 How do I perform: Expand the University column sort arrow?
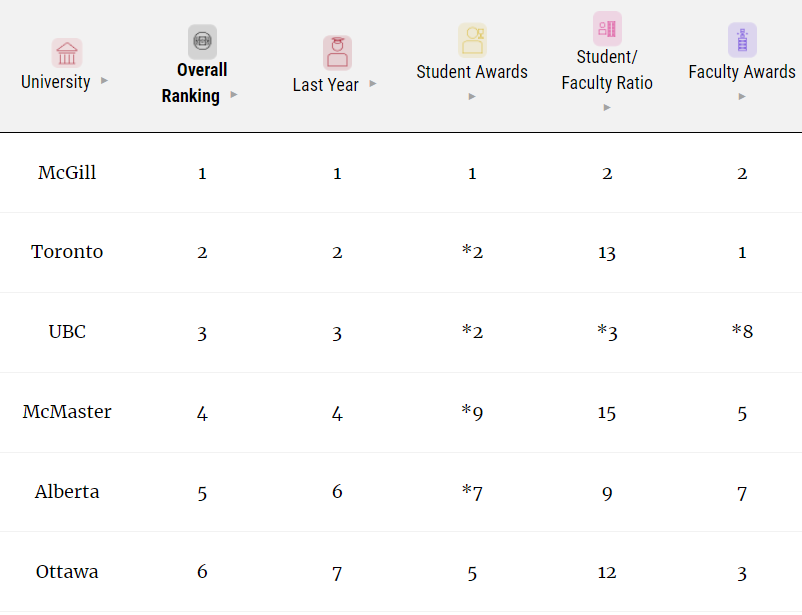coord(104,80)
